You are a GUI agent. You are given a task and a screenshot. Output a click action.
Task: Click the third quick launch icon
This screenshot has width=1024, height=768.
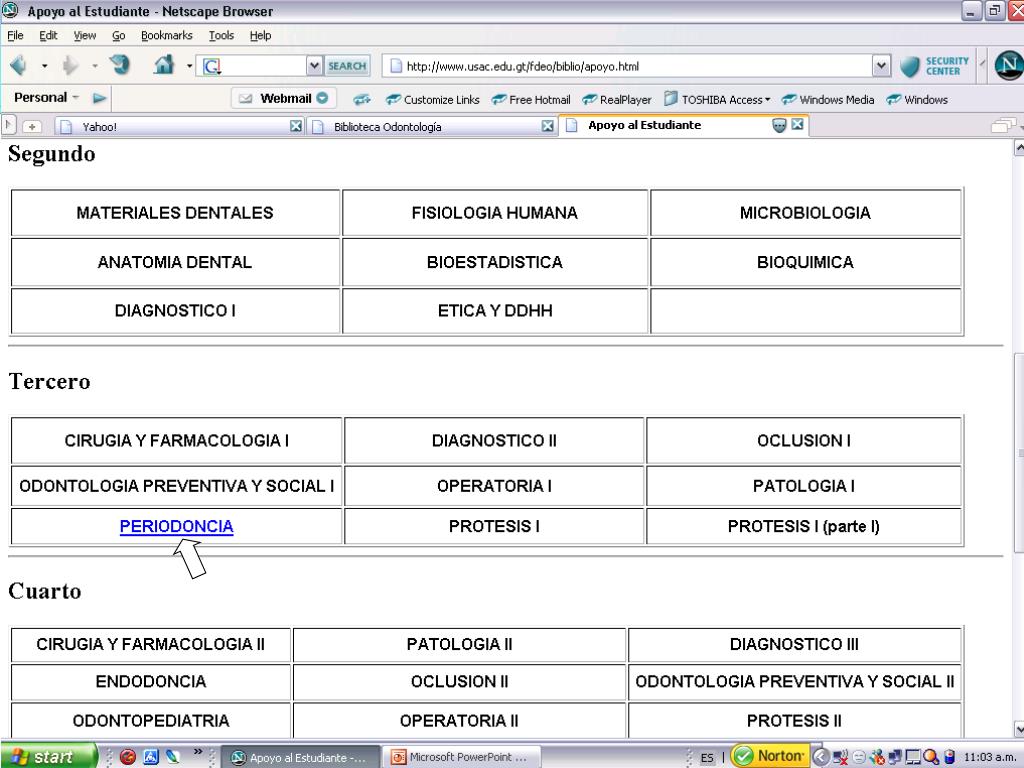[x=173, y=757]
